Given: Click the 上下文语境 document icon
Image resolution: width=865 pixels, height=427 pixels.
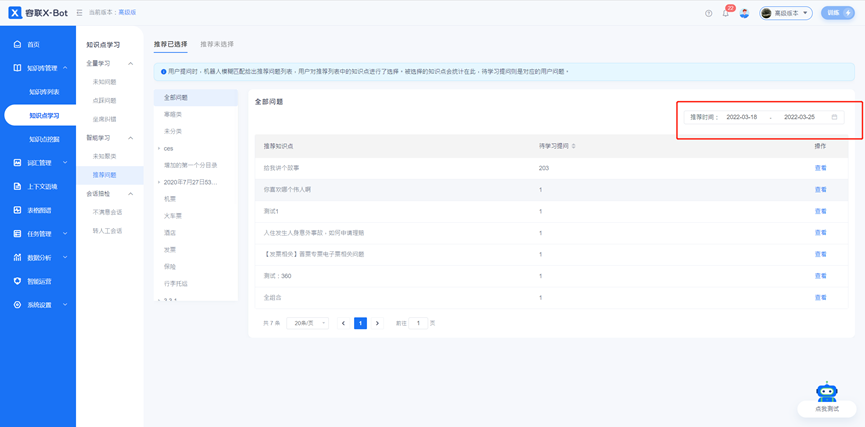Looking at the screenshot, I should [x=17, y=186].
